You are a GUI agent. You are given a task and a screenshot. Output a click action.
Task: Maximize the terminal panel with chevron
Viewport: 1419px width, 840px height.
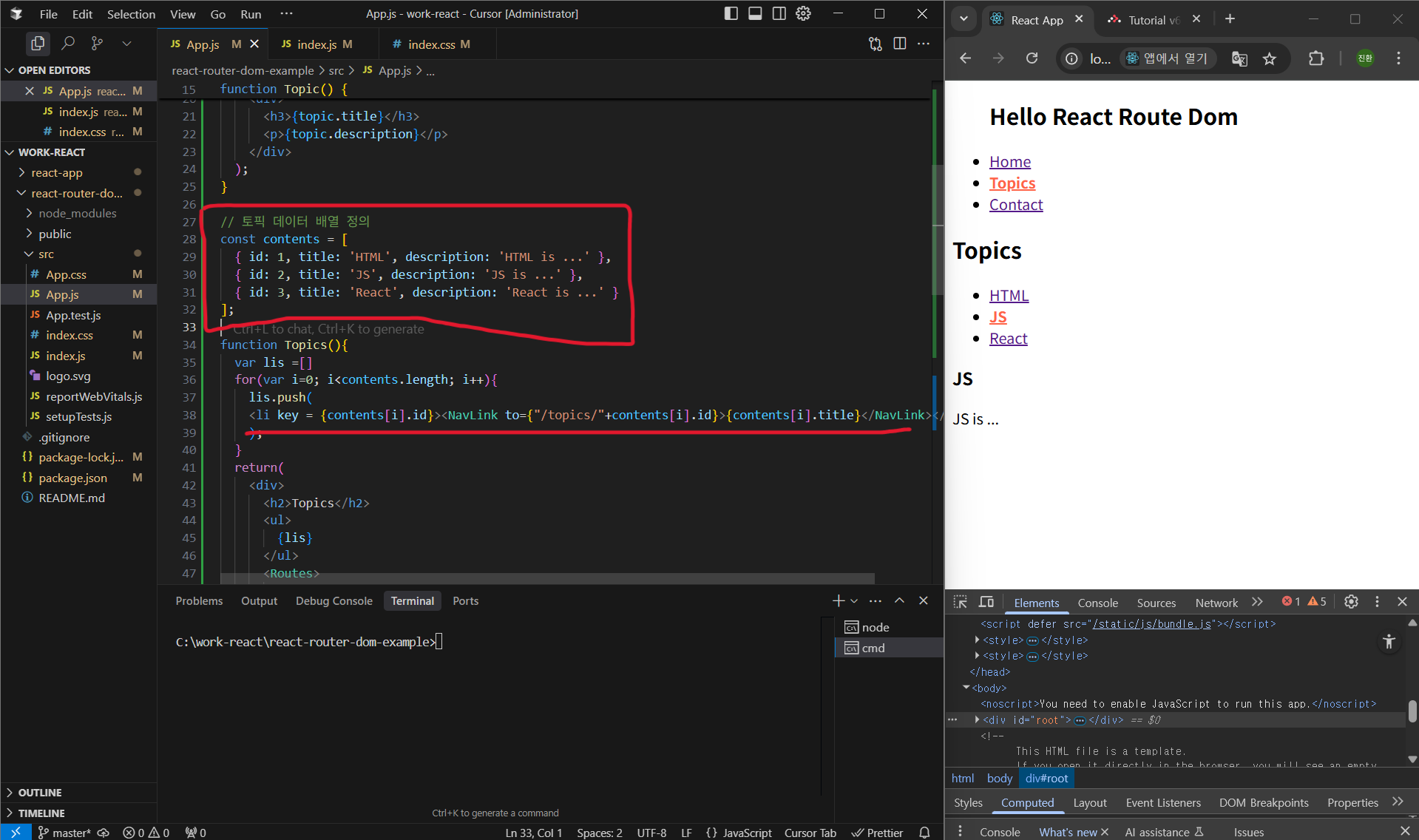[x=899, y=601]
